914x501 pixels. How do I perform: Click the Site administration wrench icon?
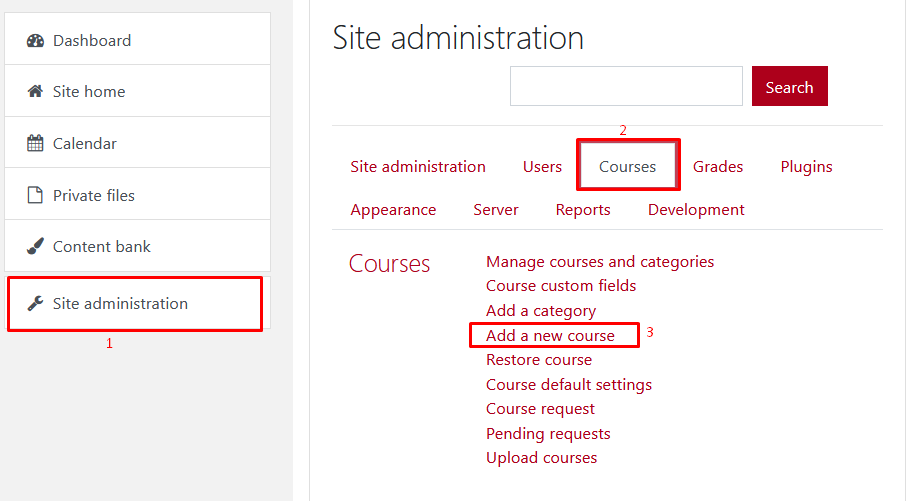[x=36, y=304]
